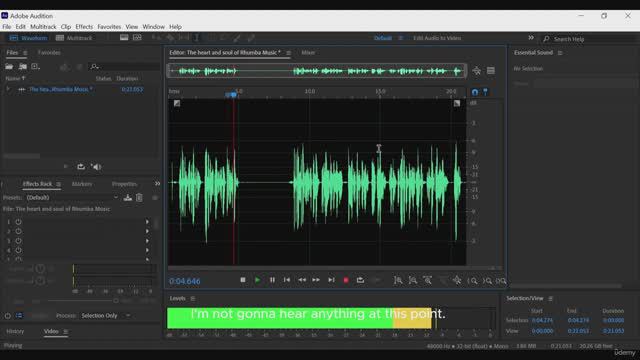This screenshot has width=640, height=360.
Task: Delete effects rack preset trash icon
Action: (139, 198)
